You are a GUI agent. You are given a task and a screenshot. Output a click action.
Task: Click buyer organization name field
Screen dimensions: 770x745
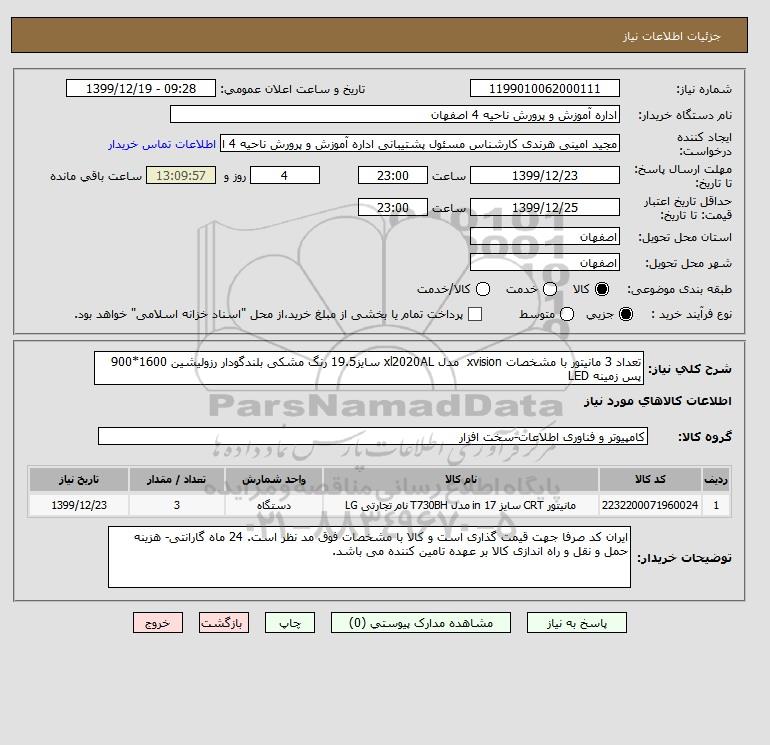(x=395, y=114)
